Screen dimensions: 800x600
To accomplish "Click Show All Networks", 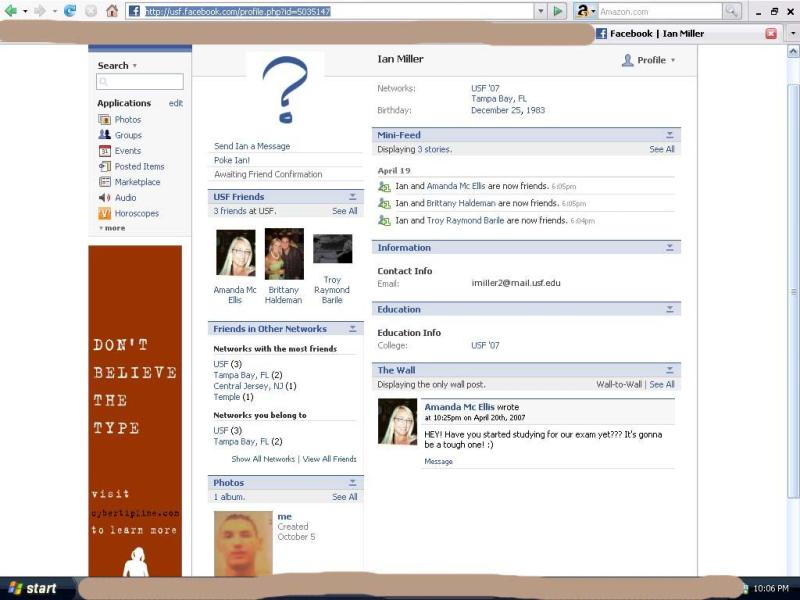I will pyautogui.click(x=263, y=459).
